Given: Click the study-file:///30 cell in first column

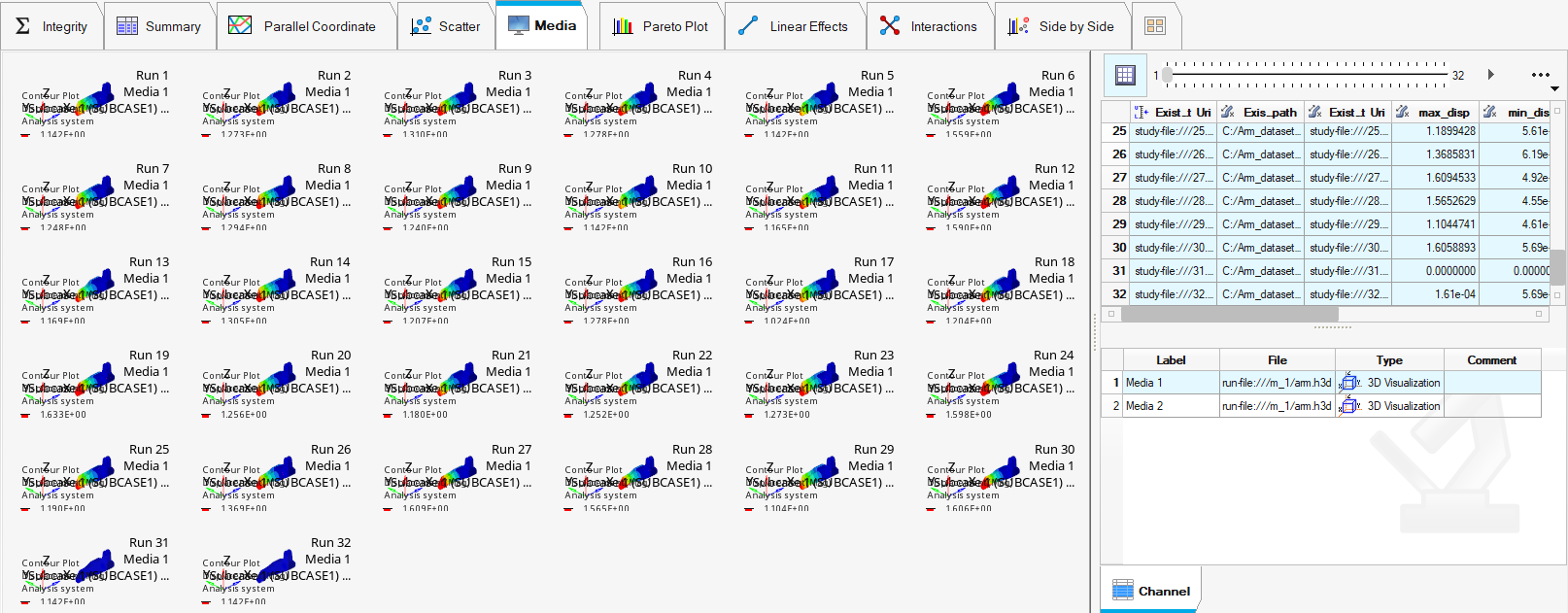Looking at the screenshot, I should [1174, 248].
